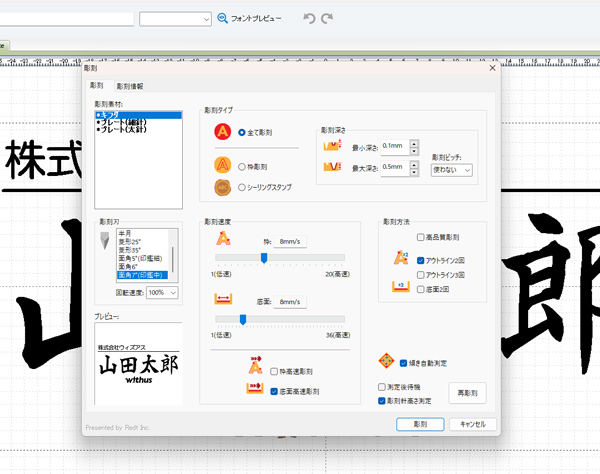Screen dimensions: 600x474
Task: Select 面角6° in the blade list
Action: pos(143,267)
